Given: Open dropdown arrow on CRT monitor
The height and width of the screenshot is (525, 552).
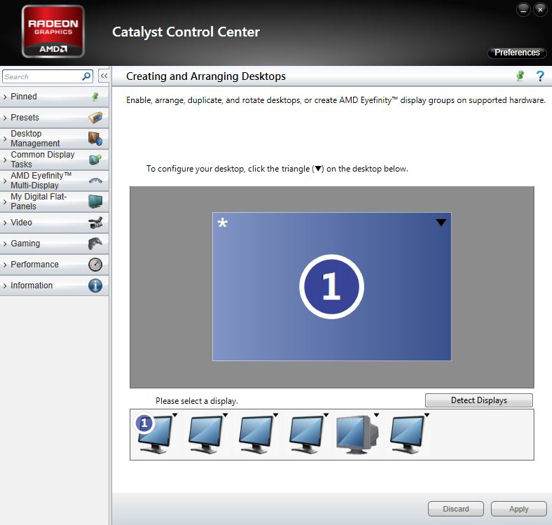Looking at the screenshot, I should [x=376, y=415].
